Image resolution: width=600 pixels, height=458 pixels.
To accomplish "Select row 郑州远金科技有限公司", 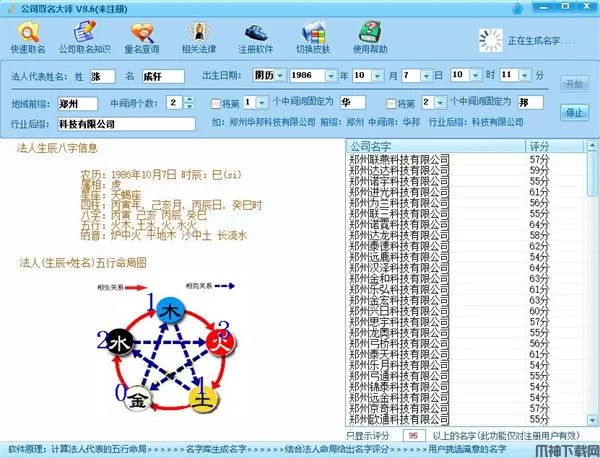I will click(x=466, y=398).
